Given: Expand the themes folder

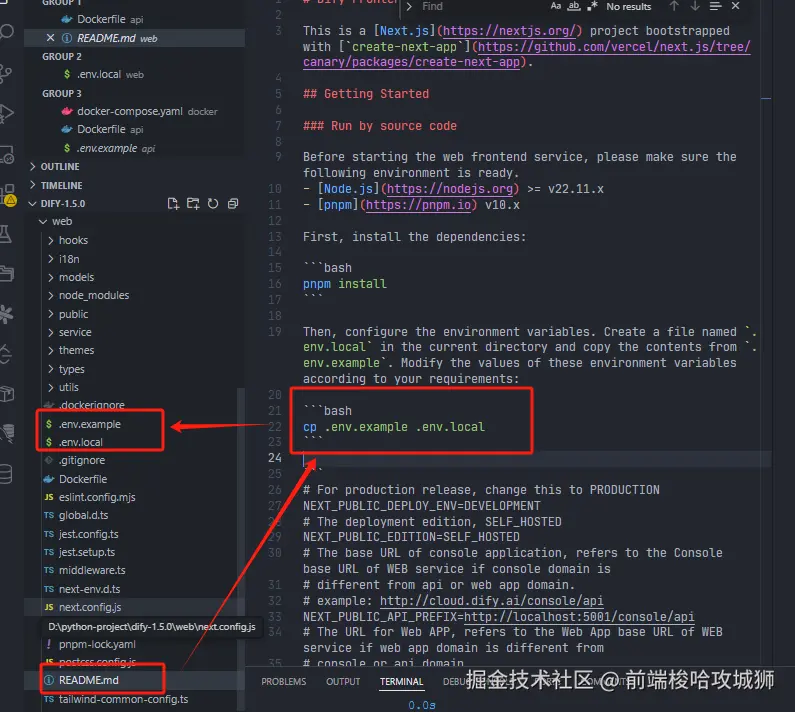Looking at the screenshot, I should pyautogui.click(x=77, y=351).
